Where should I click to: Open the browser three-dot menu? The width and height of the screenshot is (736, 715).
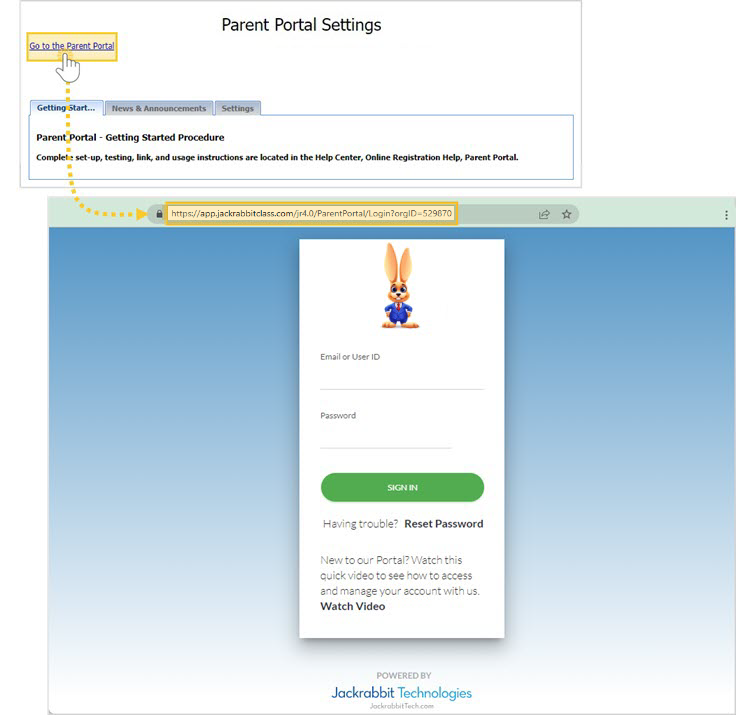(x=726, y=215)
